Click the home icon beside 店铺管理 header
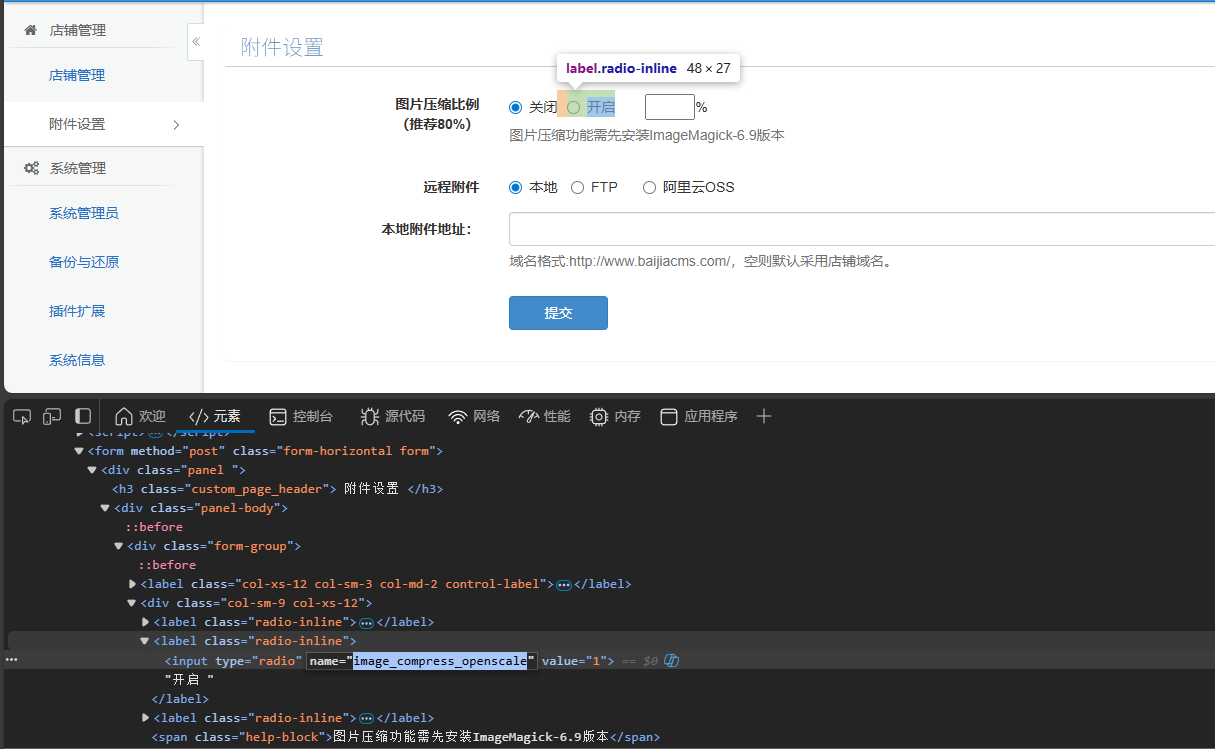The width and height of the screenshot is (1215, 749). [31, 30]
